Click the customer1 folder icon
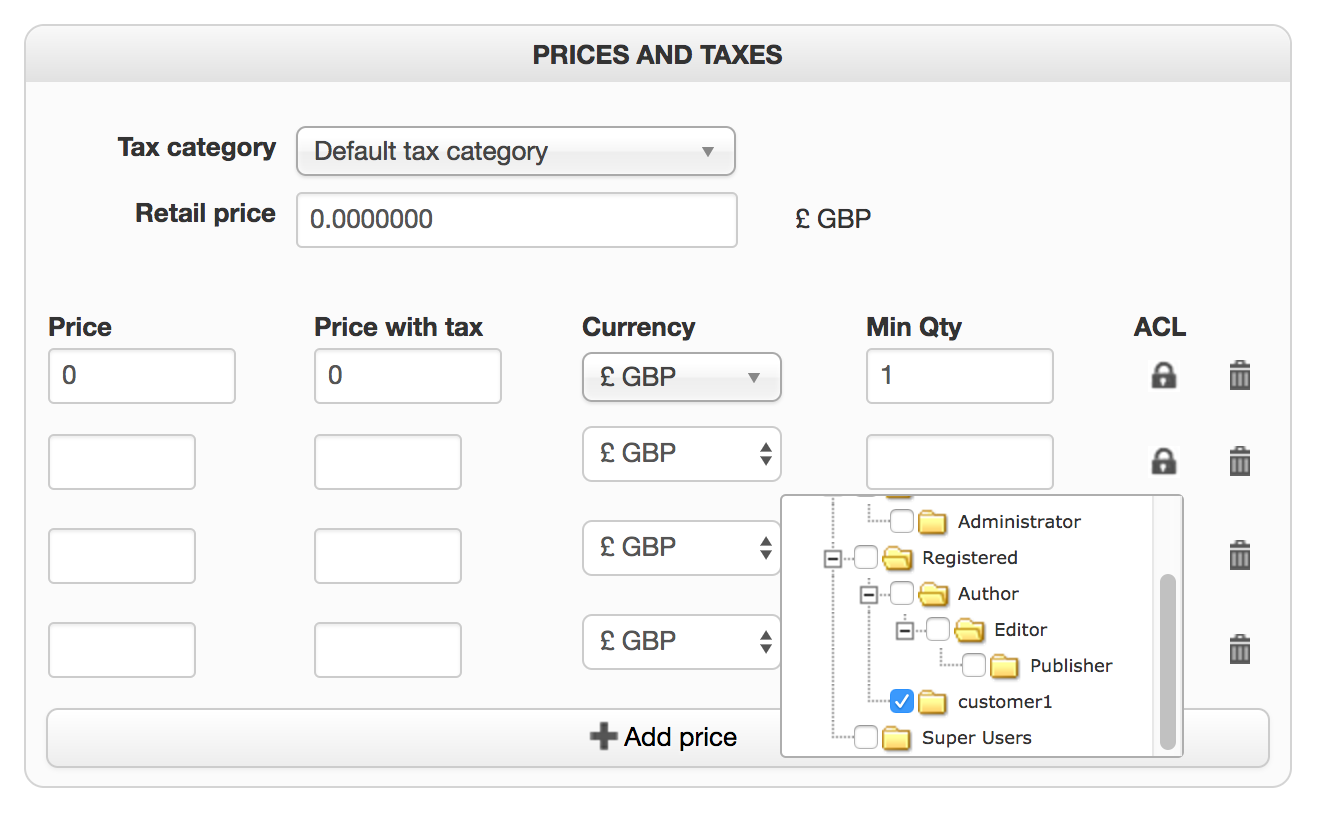Viewport: 1324px width, 822px height. pos(933,702)
